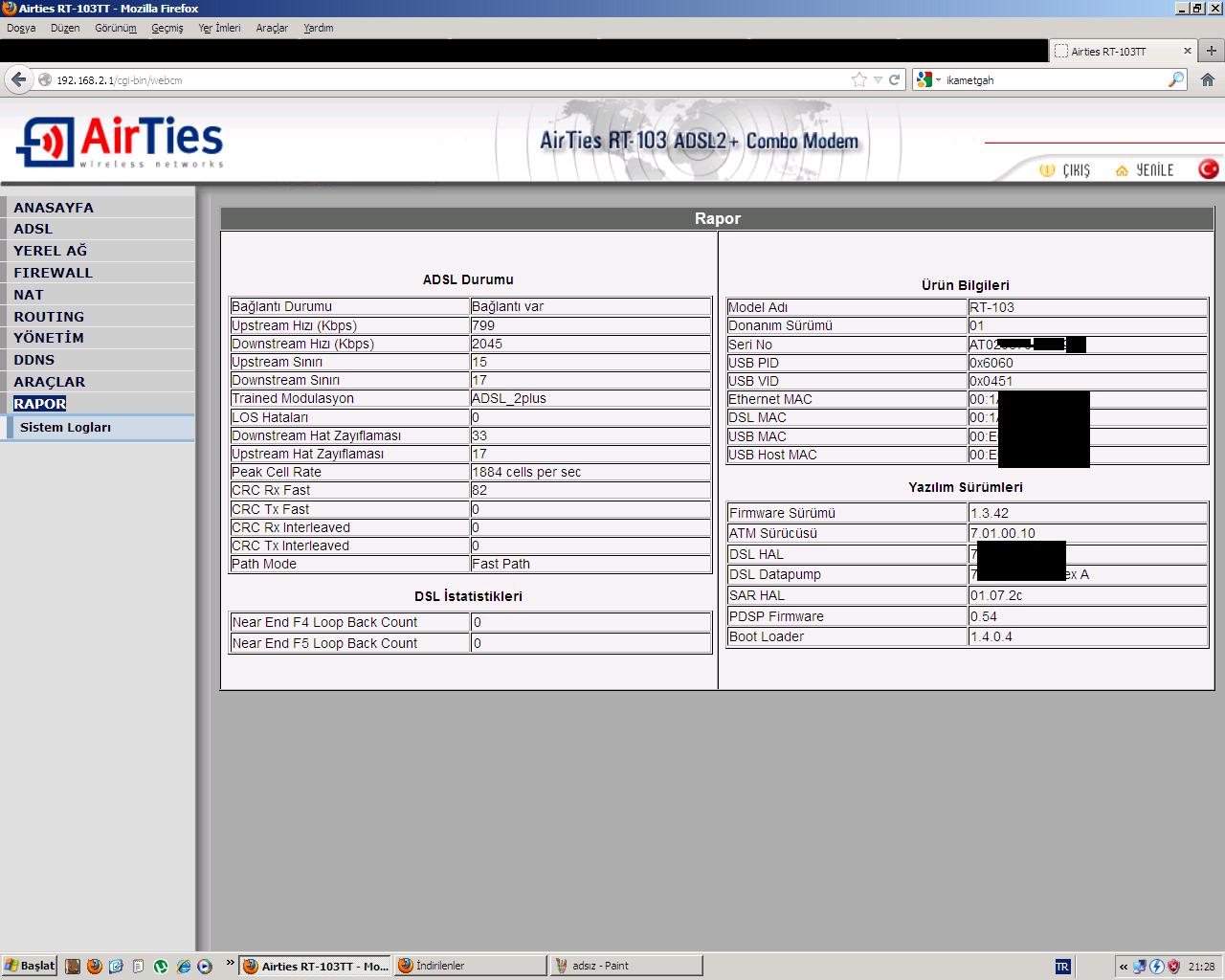Open the URL history dropdown arrow

[x=878, y=80]
